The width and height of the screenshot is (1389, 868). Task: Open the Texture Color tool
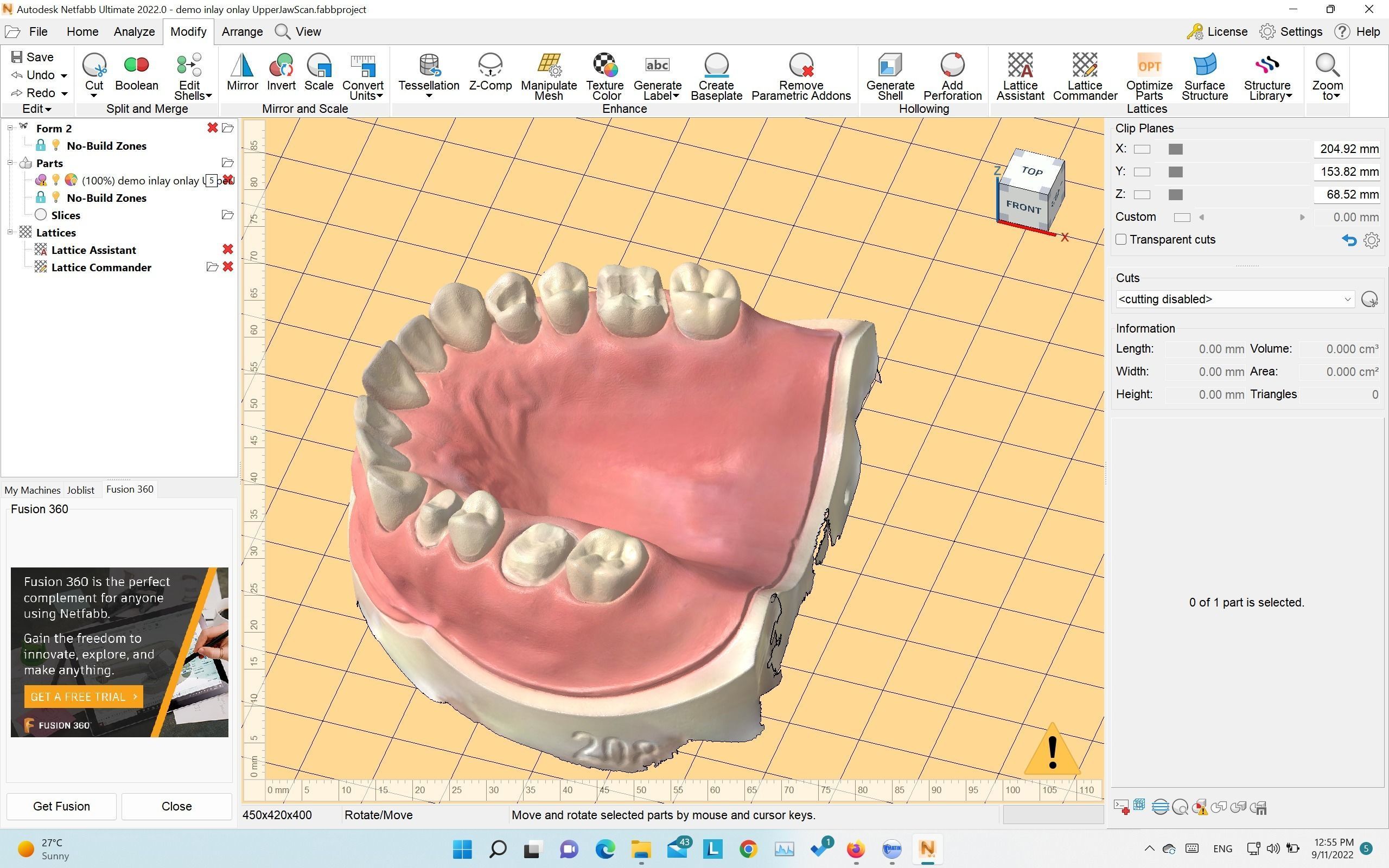[606, 77]
